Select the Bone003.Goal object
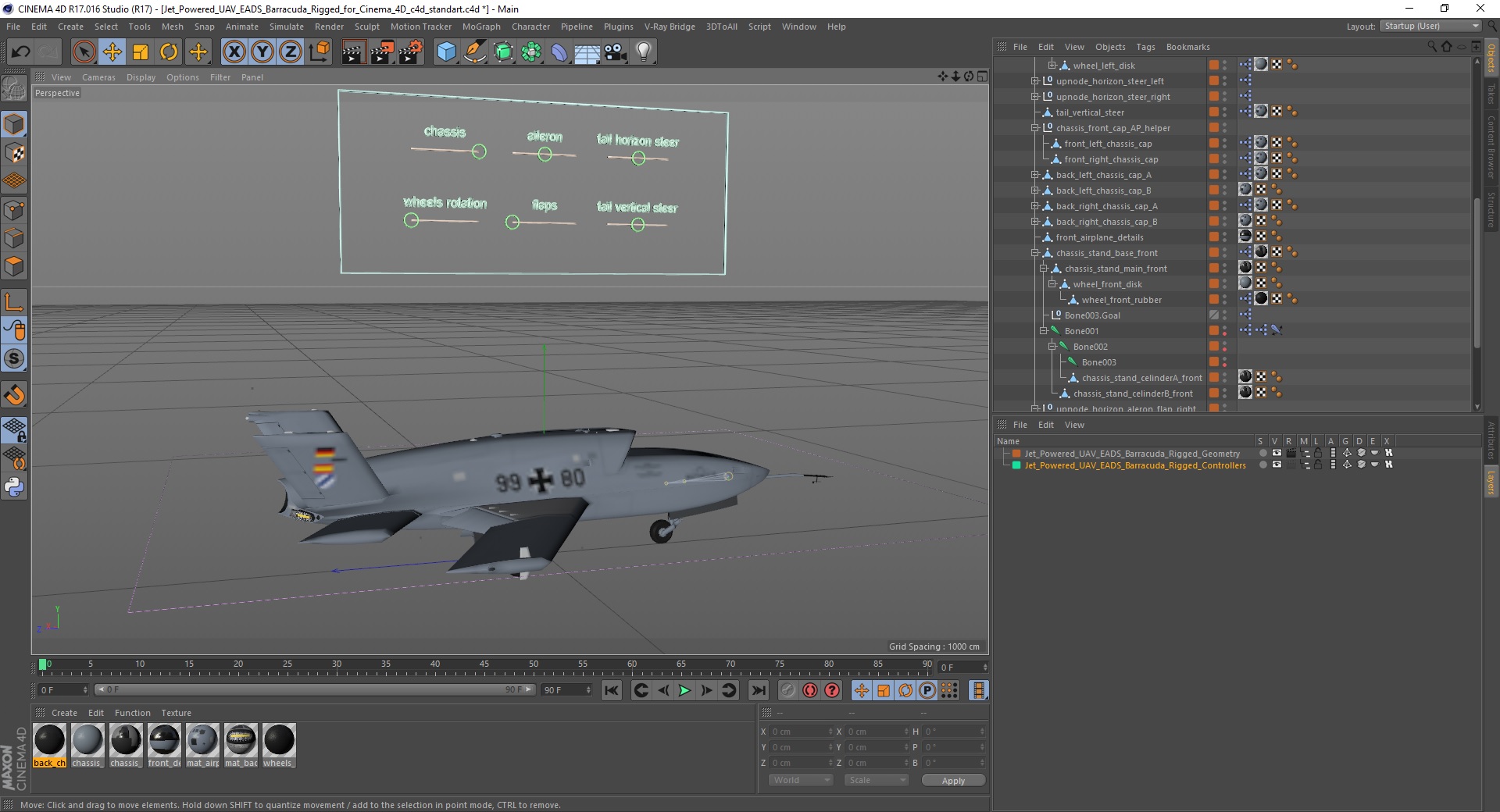1500x812 pixels. (x=1092, y=315)
